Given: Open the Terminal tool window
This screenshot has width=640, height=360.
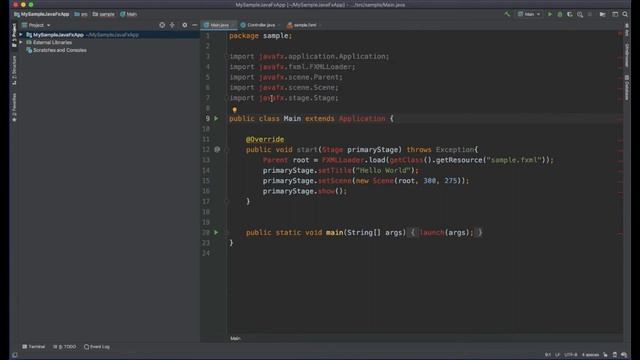Looking at the screenshot, I should pos(33,347).
